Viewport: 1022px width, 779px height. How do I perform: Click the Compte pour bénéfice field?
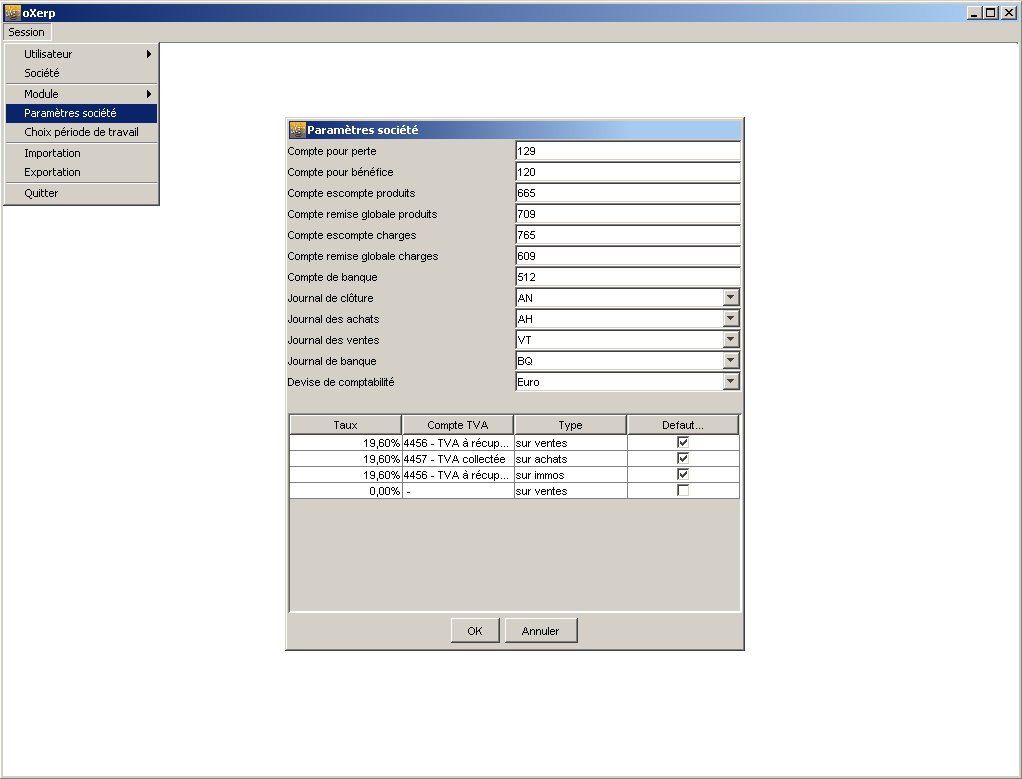click(628, 172)
